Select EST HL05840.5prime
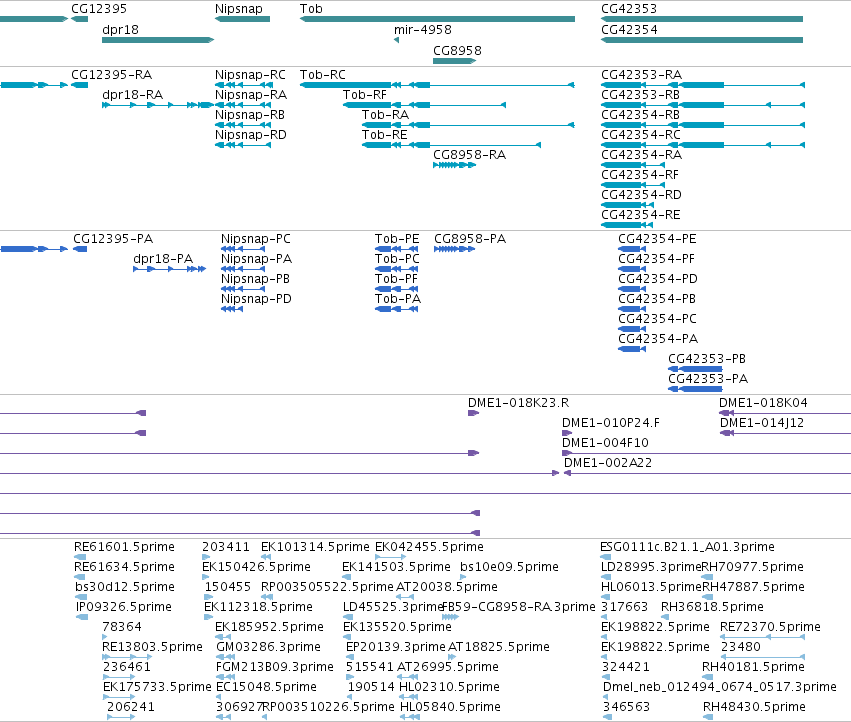851x722 pixels. 450,707
